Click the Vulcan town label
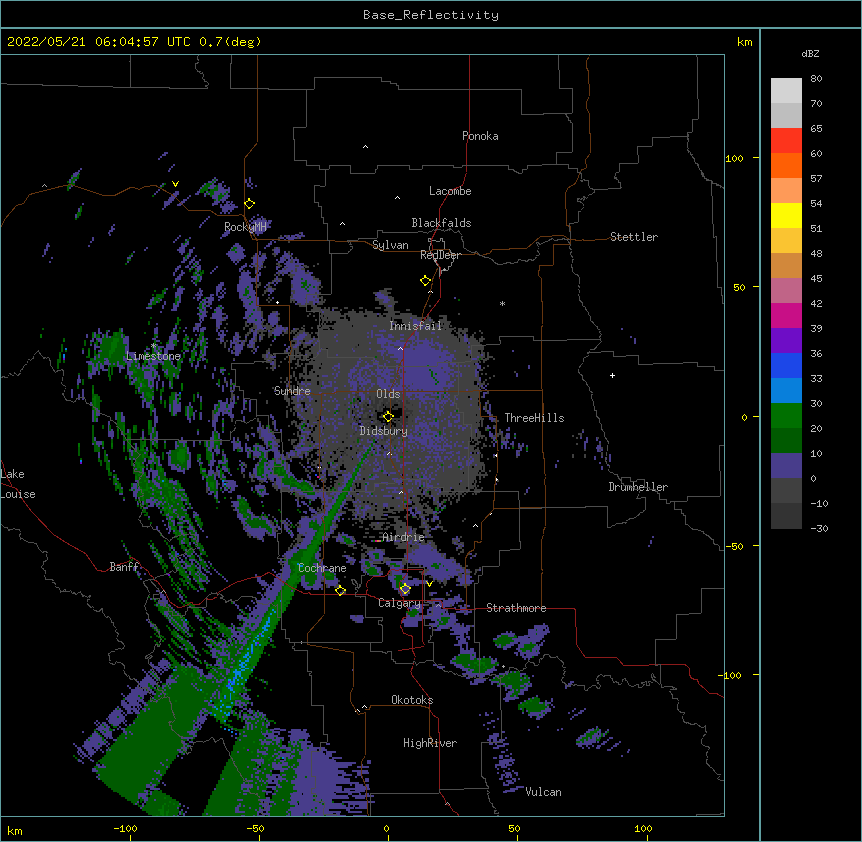Image resolution: width=862 pixels, height=842 pixels. [x=543, y=792]
